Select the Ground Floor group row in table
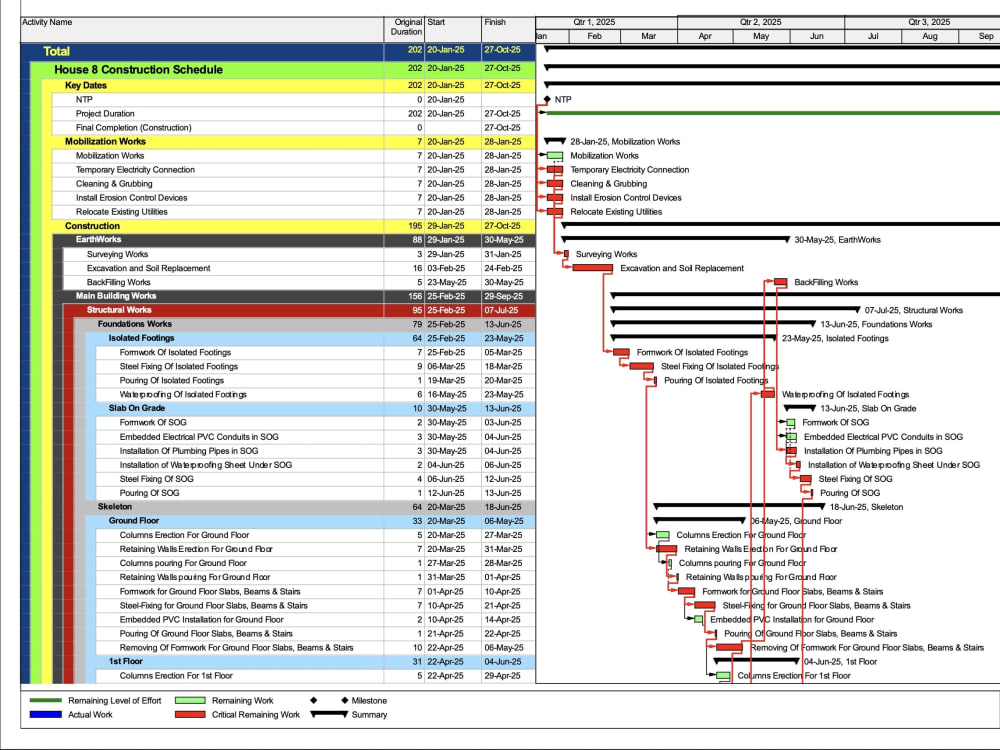 point(310,521)
